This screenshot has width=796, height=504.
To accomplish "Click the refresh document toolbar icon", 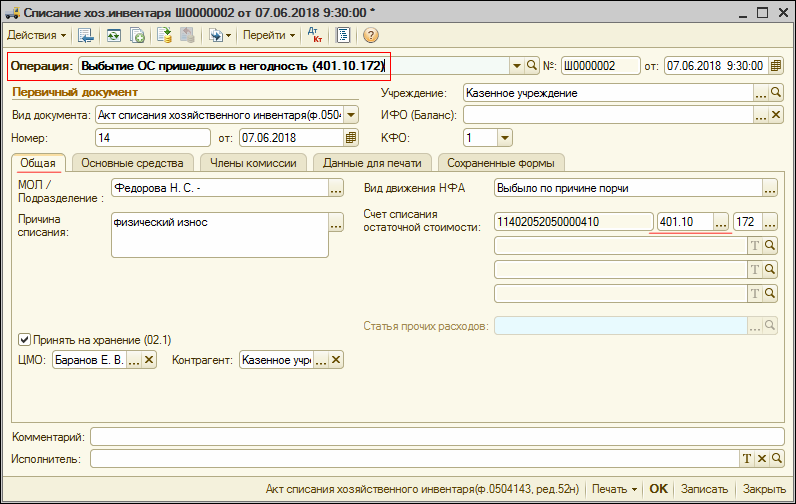I will (113, 36).
